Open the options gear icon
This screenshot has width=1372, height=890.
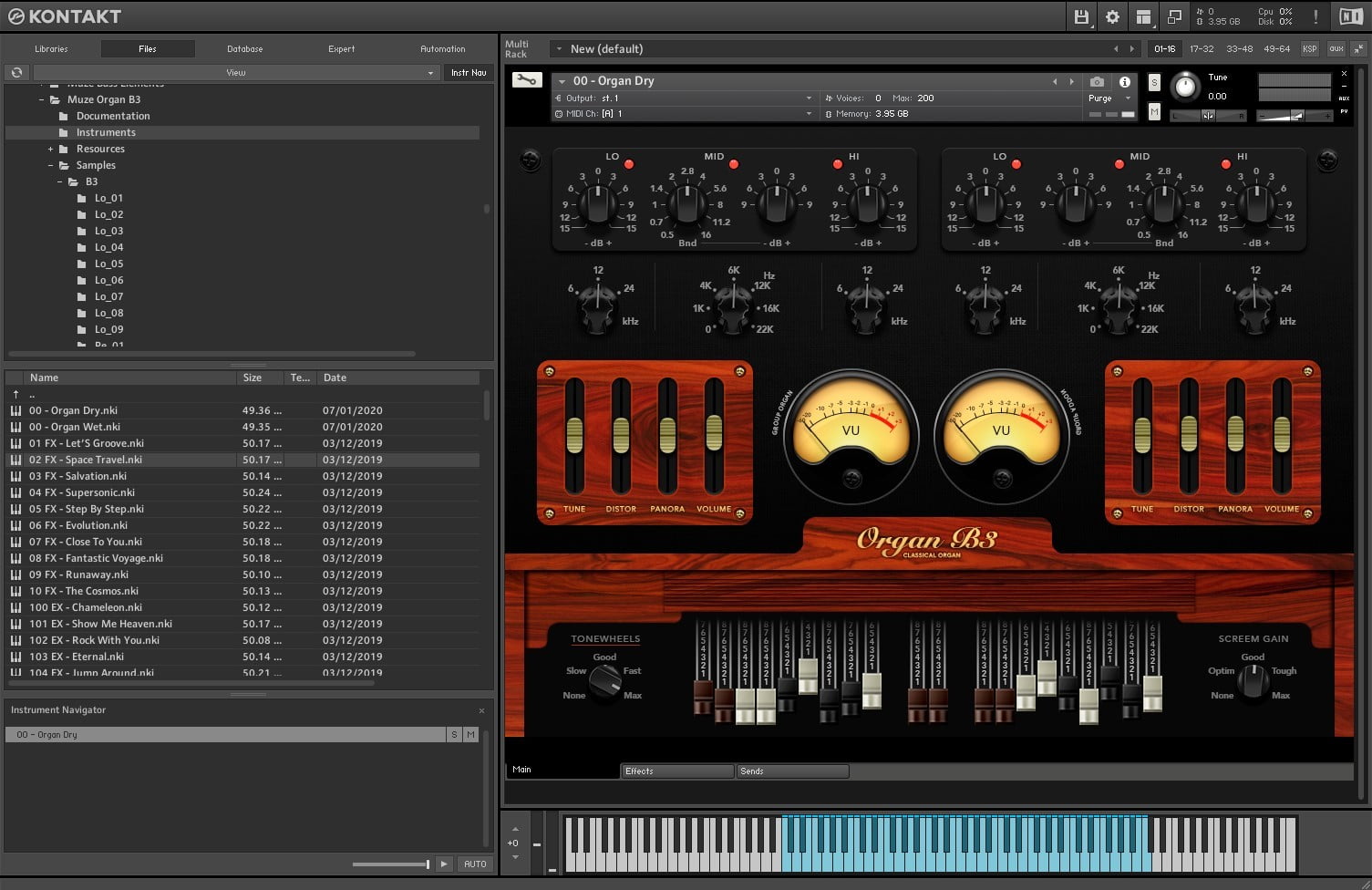[x=1112, y=16]
